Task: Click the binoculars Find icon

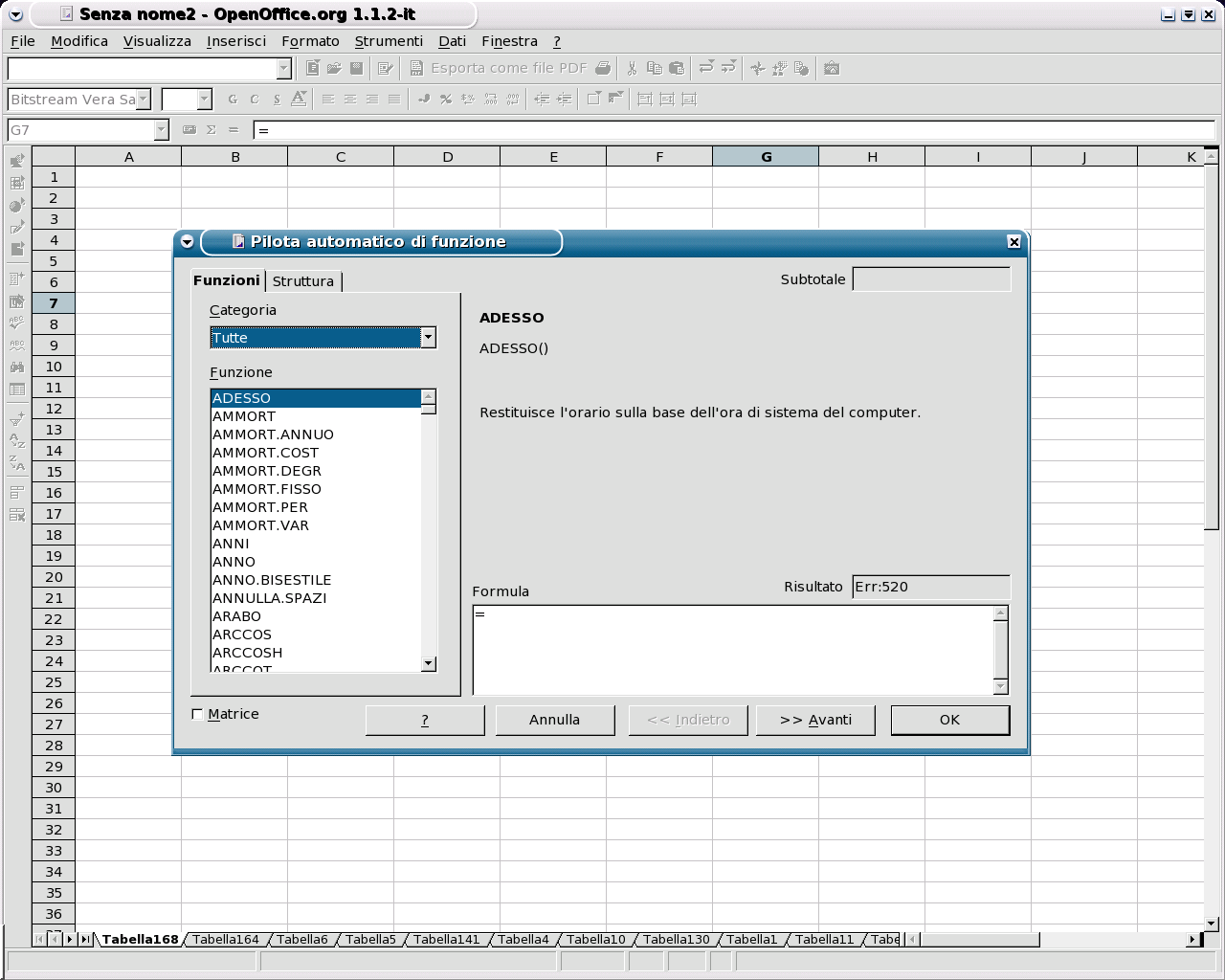Action: point(17,367)
